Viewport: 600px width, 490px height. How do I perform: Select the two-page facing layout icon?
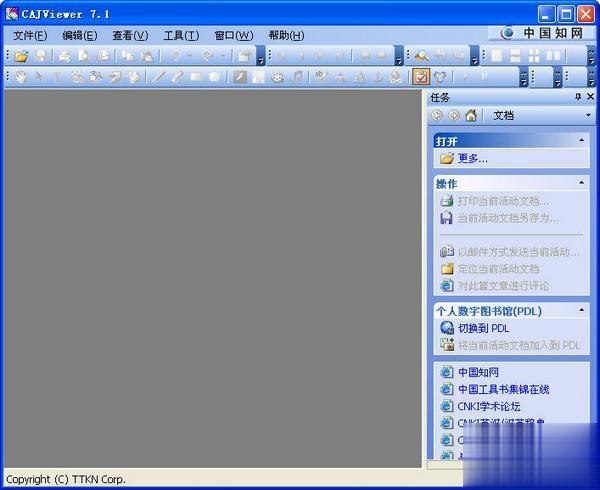pyautogui.click(x=553, y=56)
